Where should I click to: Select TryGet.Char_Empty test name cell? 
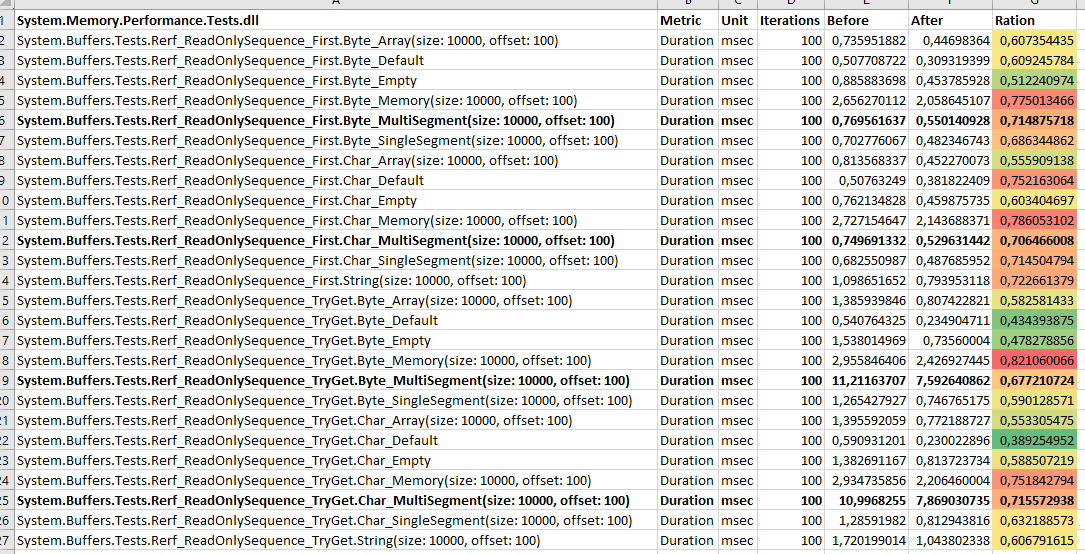[336, 461]
